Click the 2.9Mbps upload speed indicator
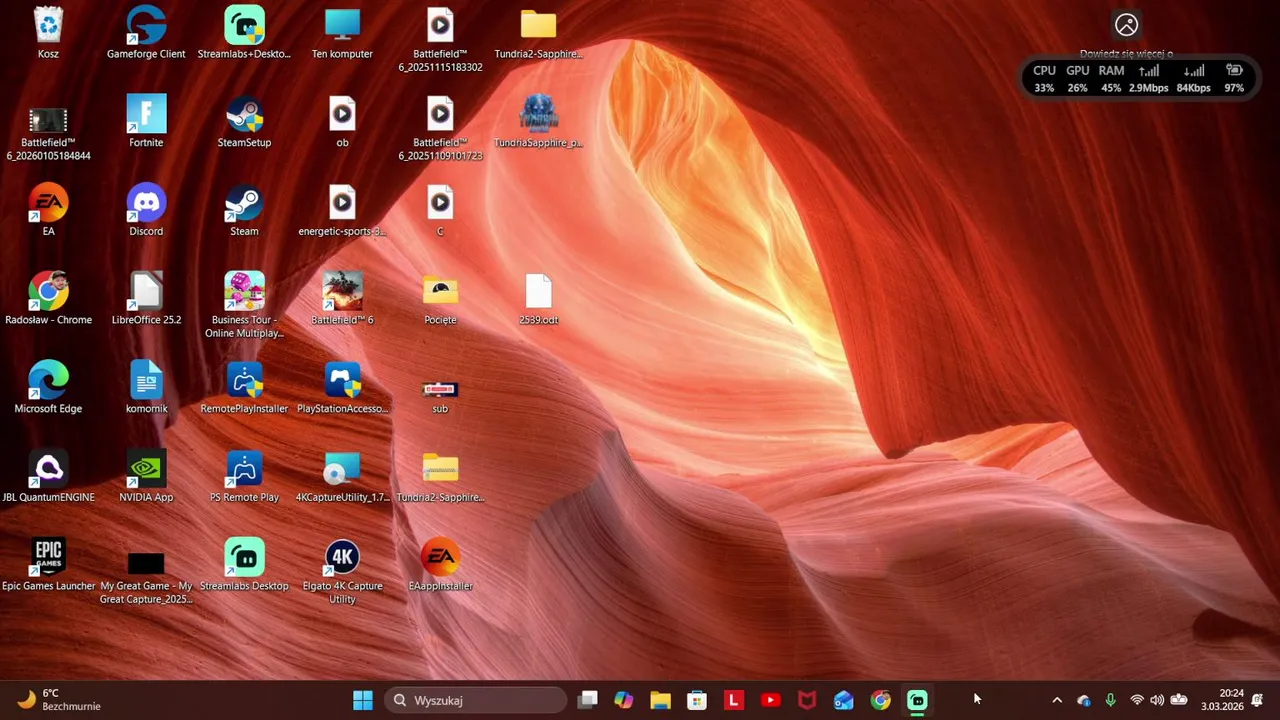Viewport: 1280px width, 720px height. click(x=1148, y=79)
